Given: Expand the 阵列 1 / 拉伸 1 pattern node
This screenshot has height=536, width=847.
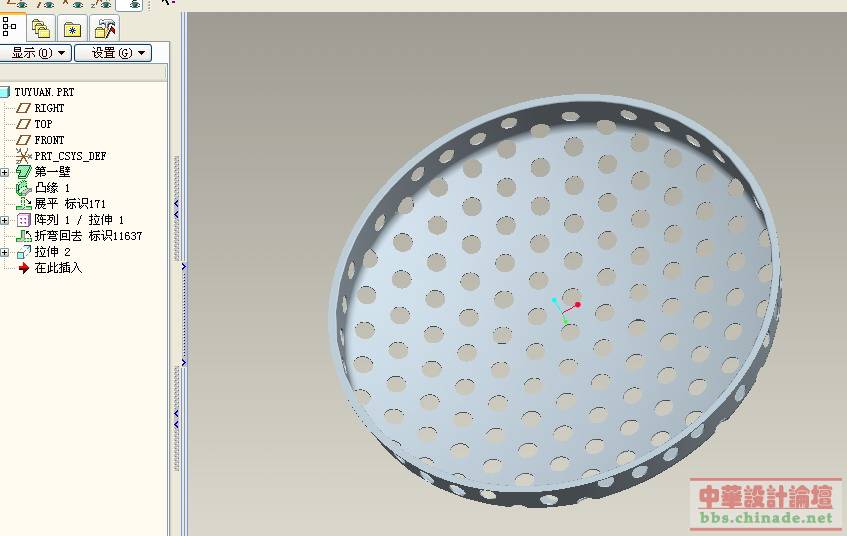Looking at the screenshot, I should coord(5,220).
